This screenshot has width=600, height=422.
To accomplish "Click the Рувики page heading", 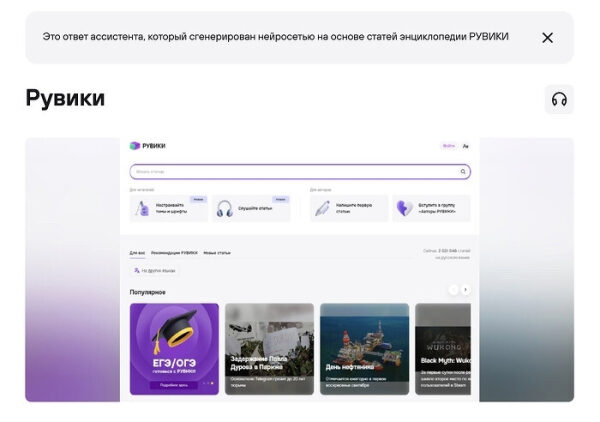I will 65,98.
